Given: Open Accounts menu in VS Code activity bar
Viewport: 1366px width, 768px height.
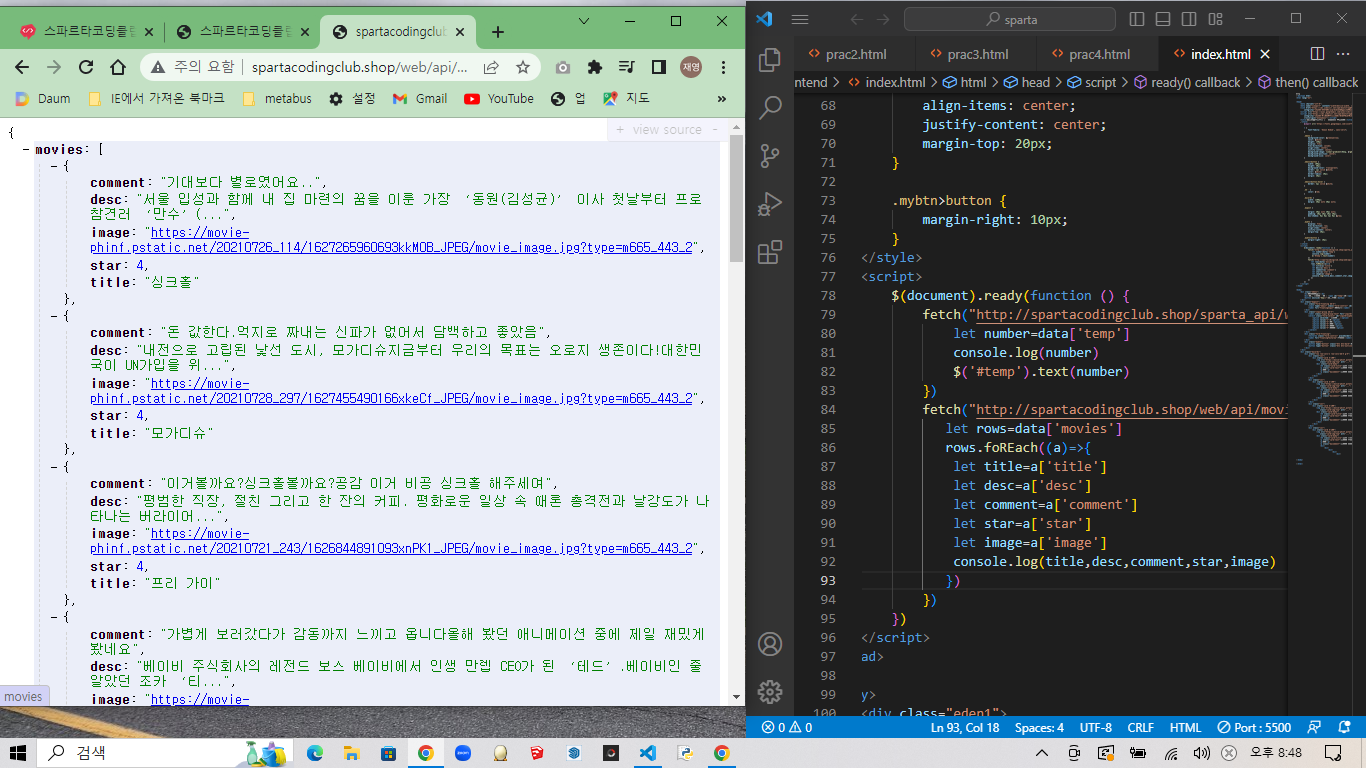Looking at the screenshot, I should [x=770, y=644].
